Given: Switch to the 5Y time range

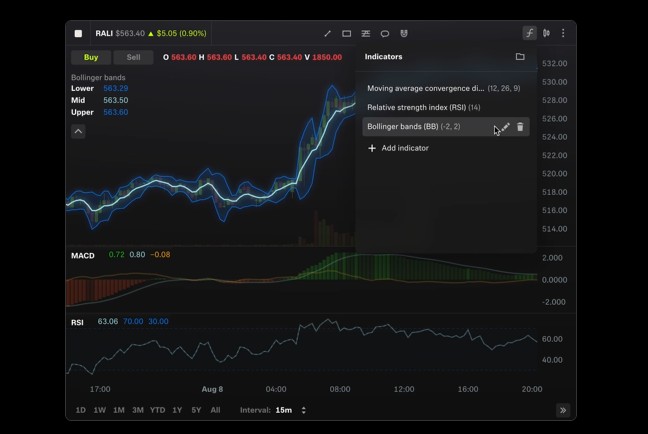Looking at the screenshot, I should pos(196,410).
